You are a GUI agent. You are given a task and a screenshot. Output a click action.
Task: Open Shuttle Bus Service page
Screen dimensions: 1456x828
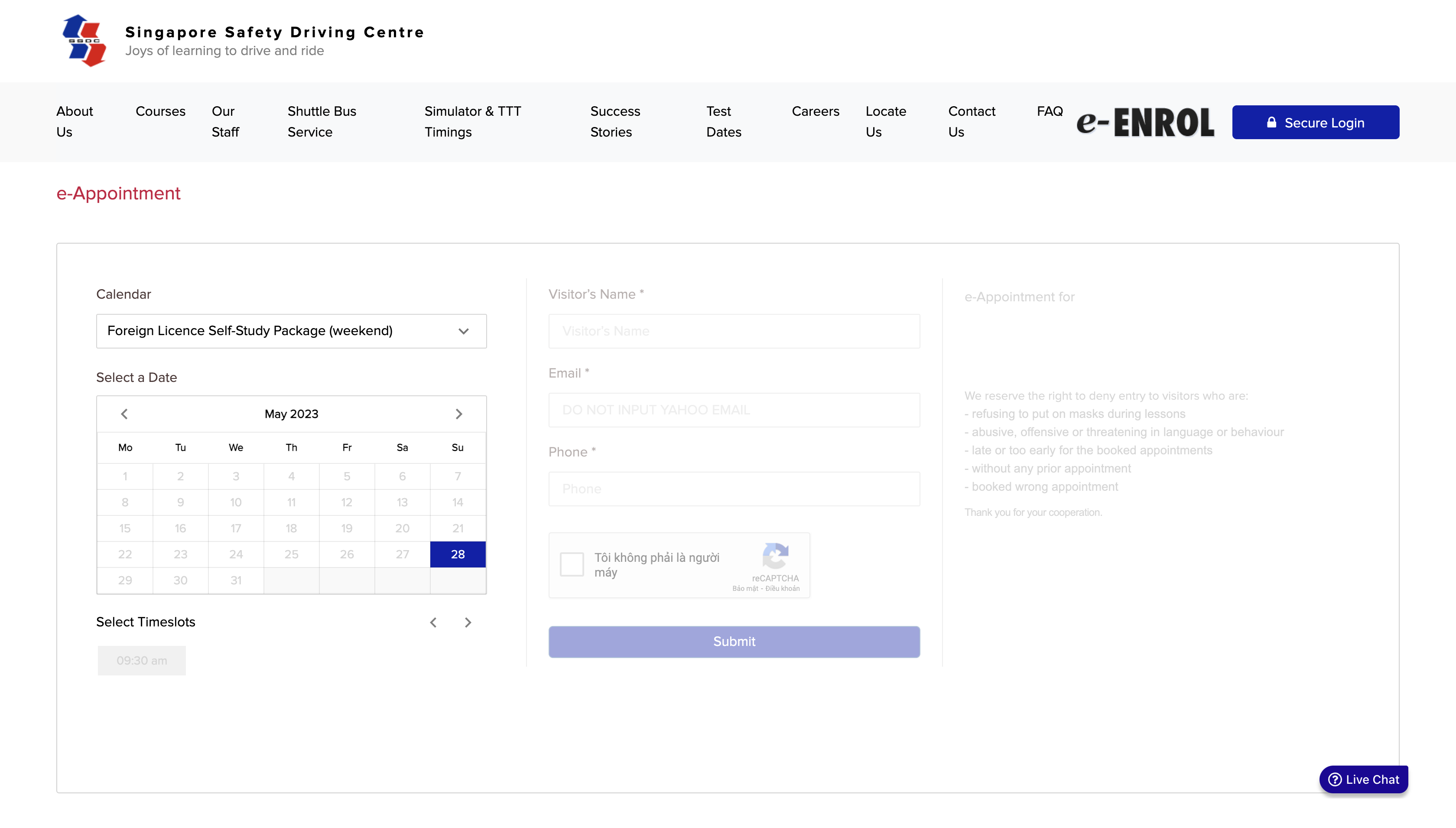[322, 122]
